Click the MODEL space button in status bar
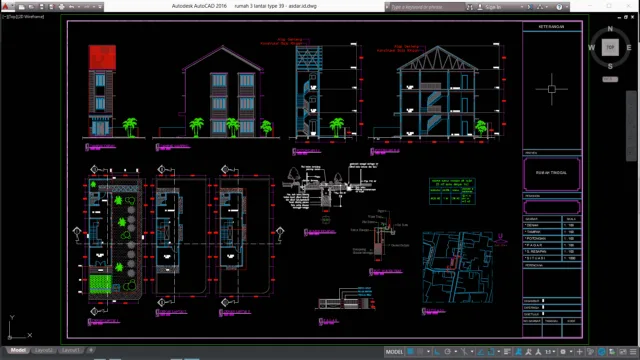This screenshot has width=640, height=360. [394, 352]
